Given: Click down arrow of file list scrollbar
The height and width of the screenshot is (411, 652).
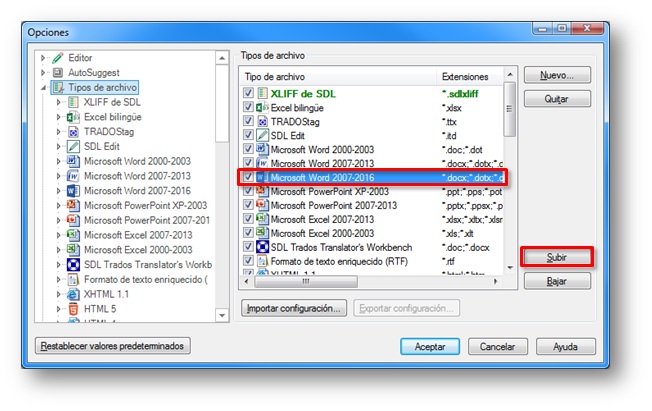Looking at the screenshot, I should pyautogui.click(x=510, y=267).
